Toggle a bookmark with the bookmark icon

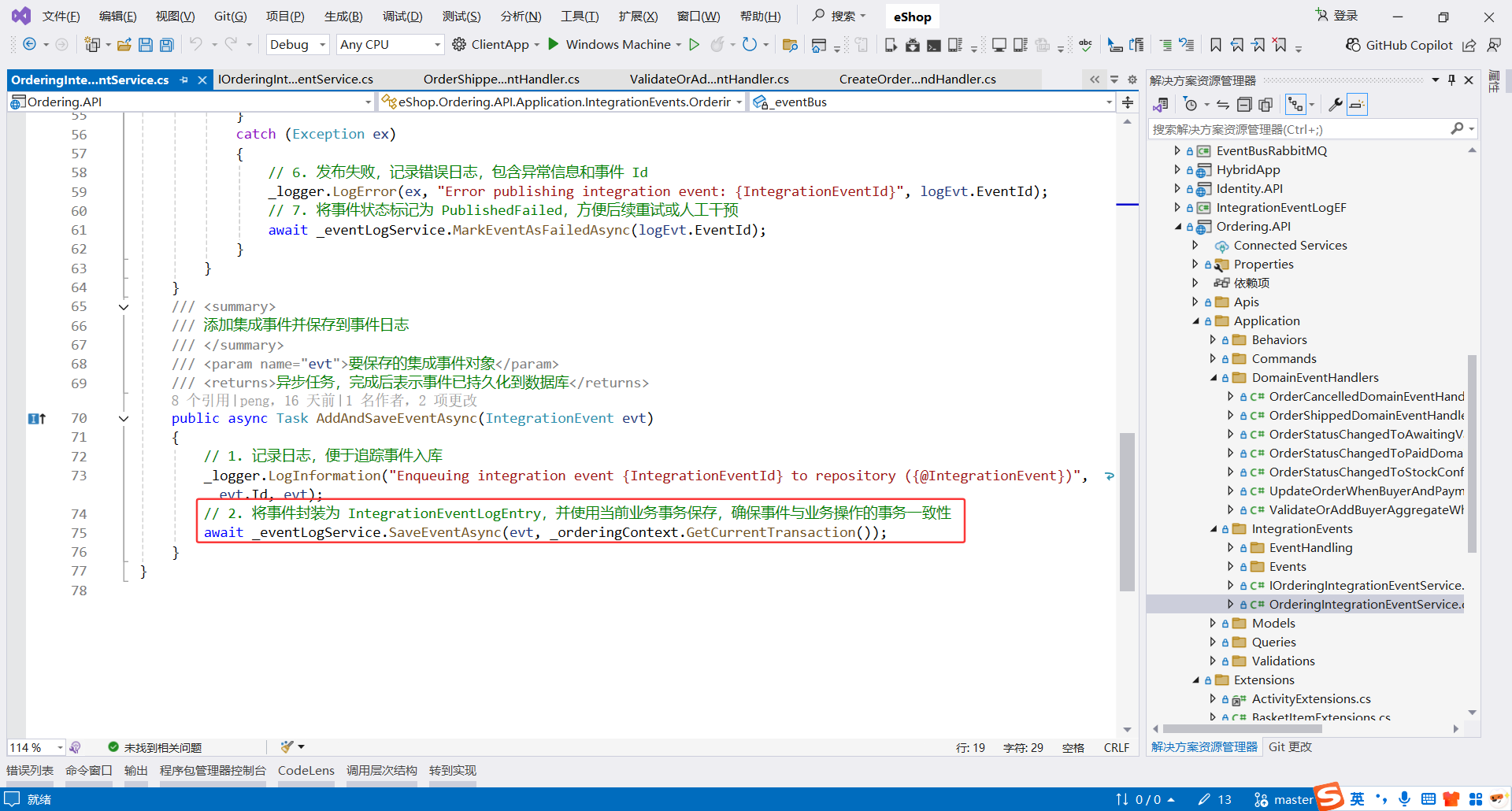pyautogui.click(x=1216, y=45)
